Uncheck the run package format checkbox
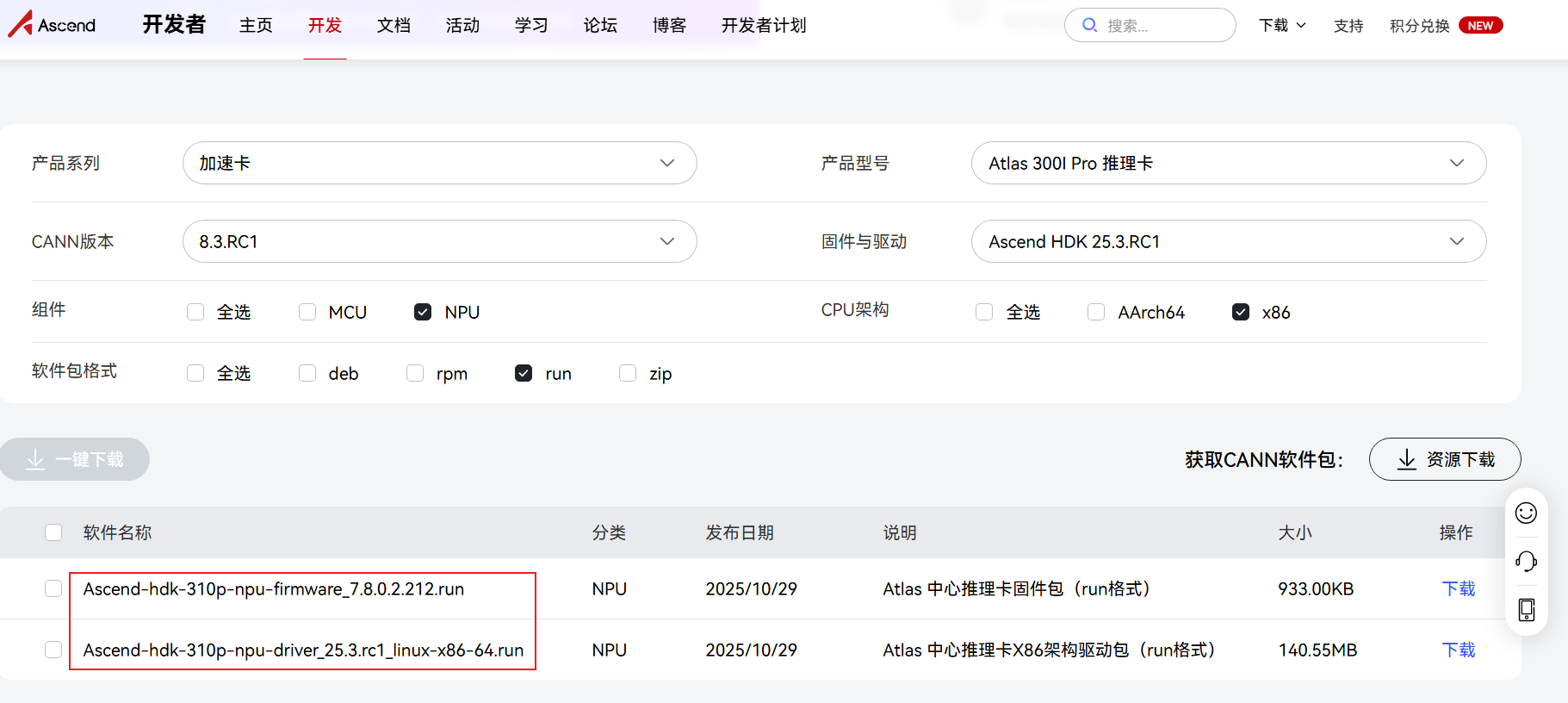This screenshot has width=1568, height=703. 524,373
